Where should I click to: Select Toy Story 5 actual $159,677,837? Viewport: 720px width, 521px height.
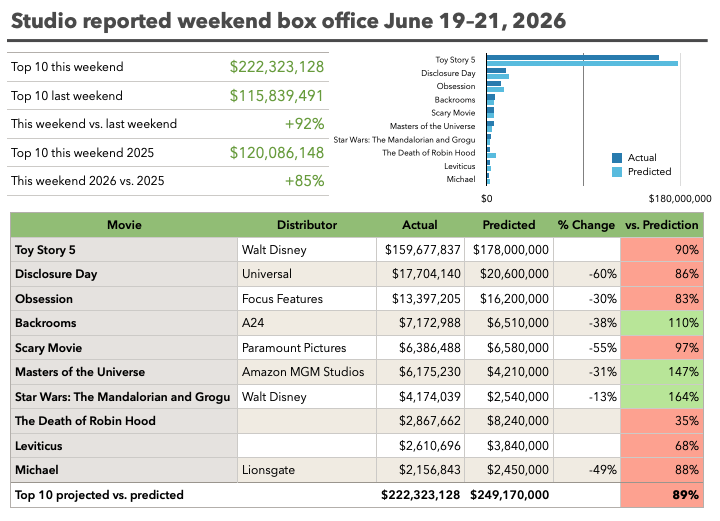click(421, 250)
